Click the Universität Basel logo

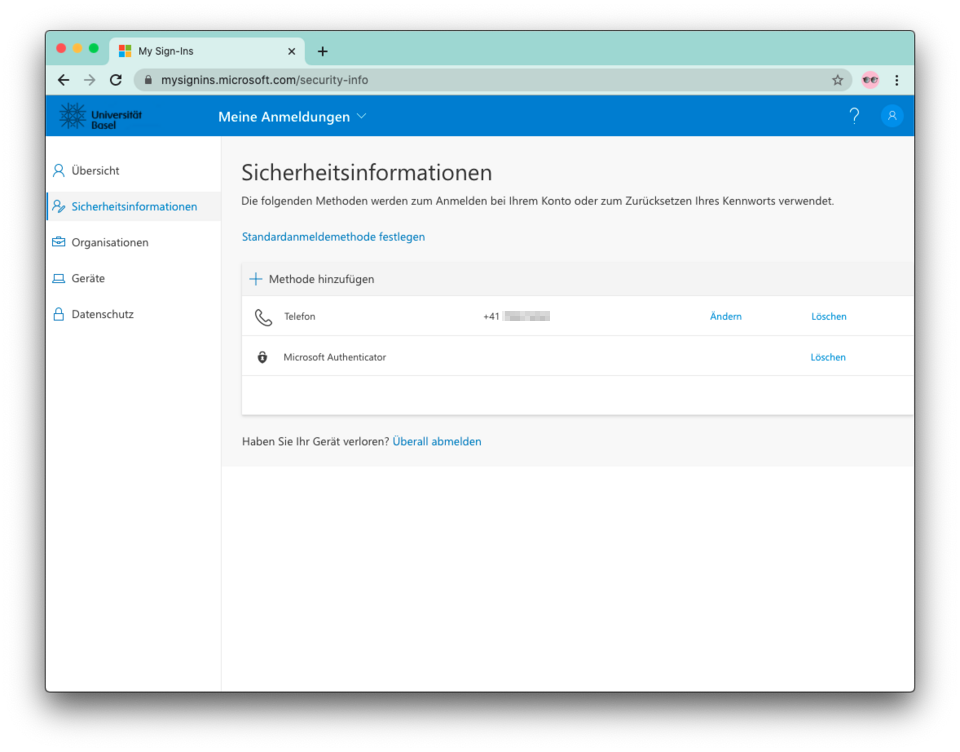pos(101,116)
